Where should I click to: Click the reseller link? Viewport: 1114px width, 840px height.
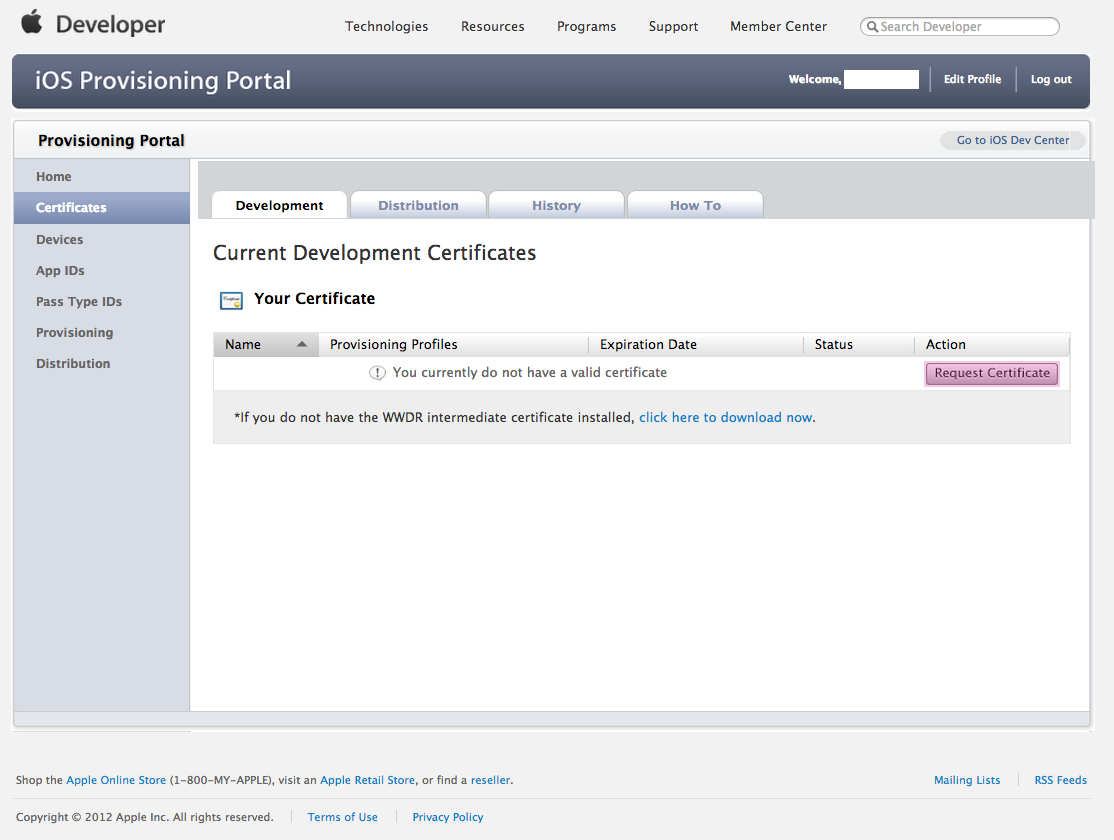[490, 780]
